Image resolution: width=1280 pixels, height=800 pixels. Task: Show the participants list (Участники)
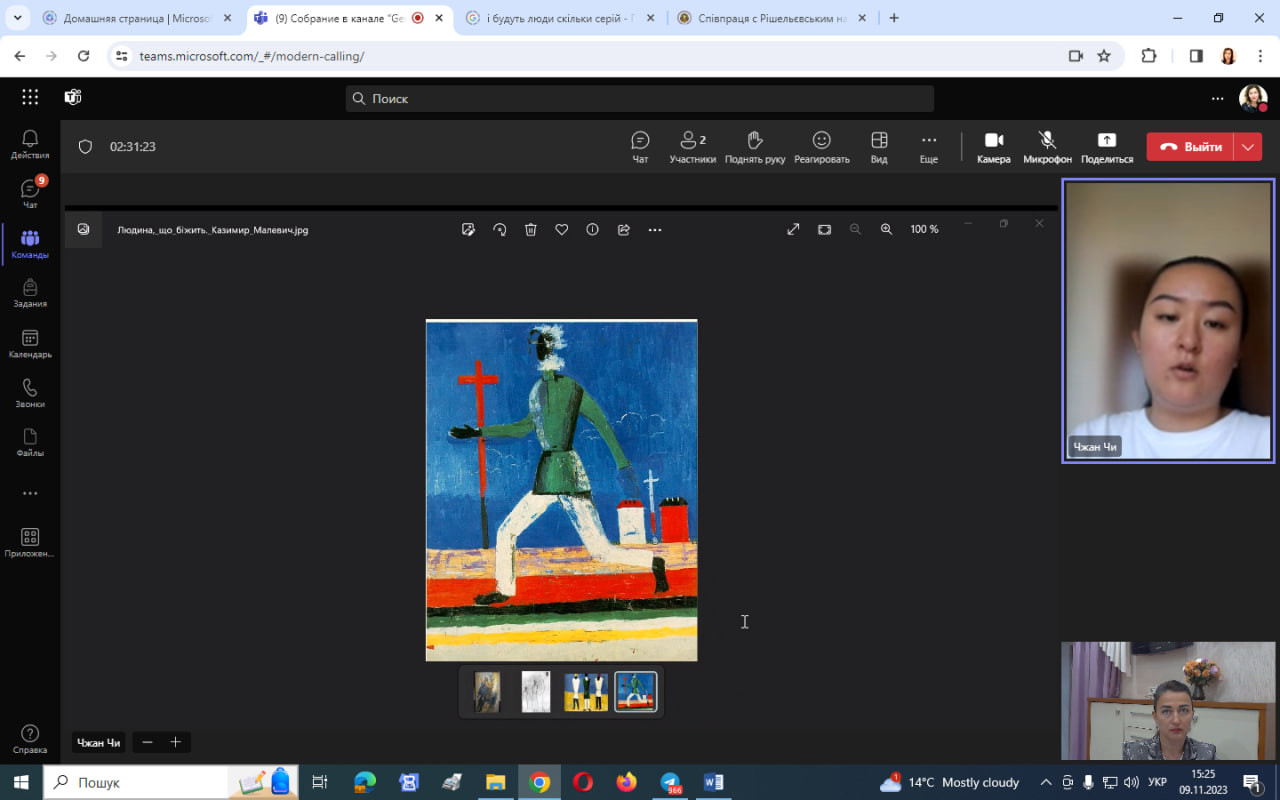692,146
